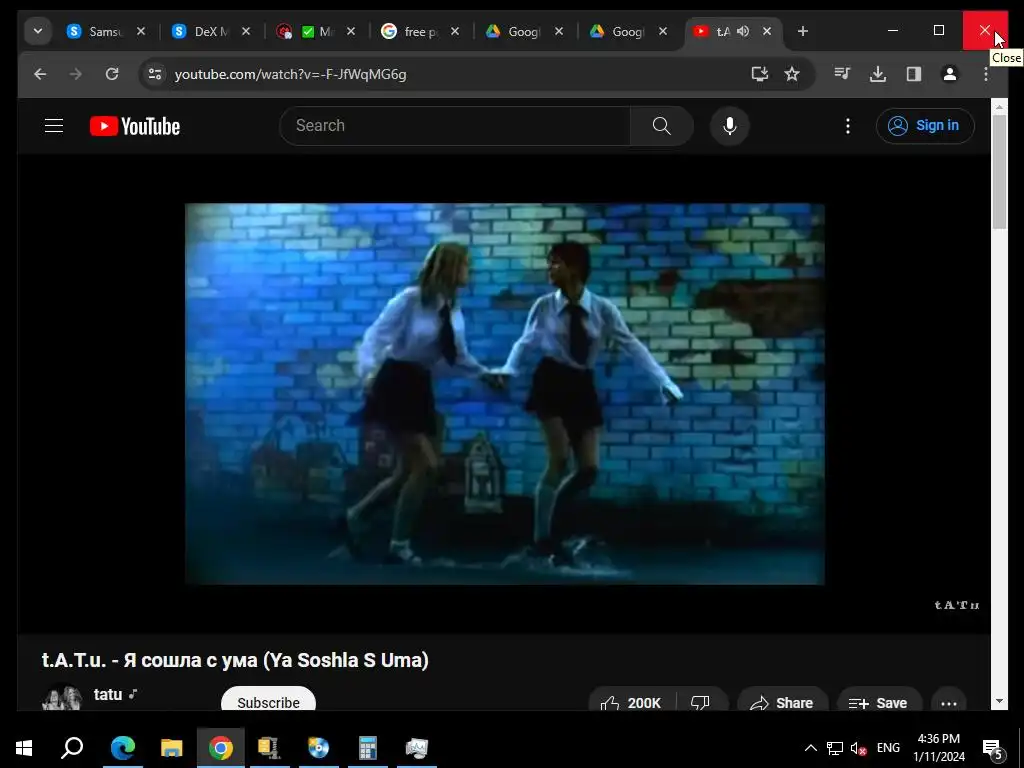The image size is (1024, 768).
Task: Open YouTube settings three-dot menu
Action: [x=848, y=125]
